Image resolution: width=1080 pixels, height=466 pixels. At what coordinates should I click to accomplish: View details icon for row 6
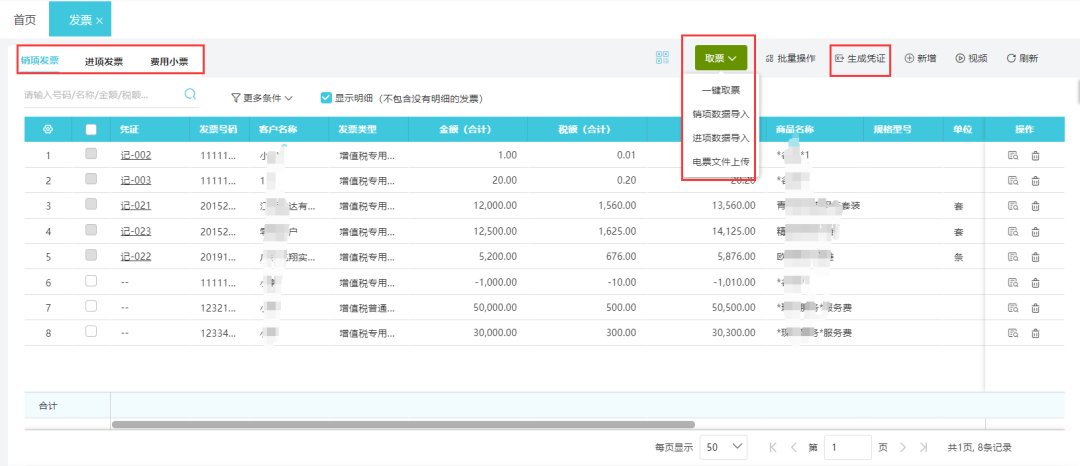(x=1012, y=282)
